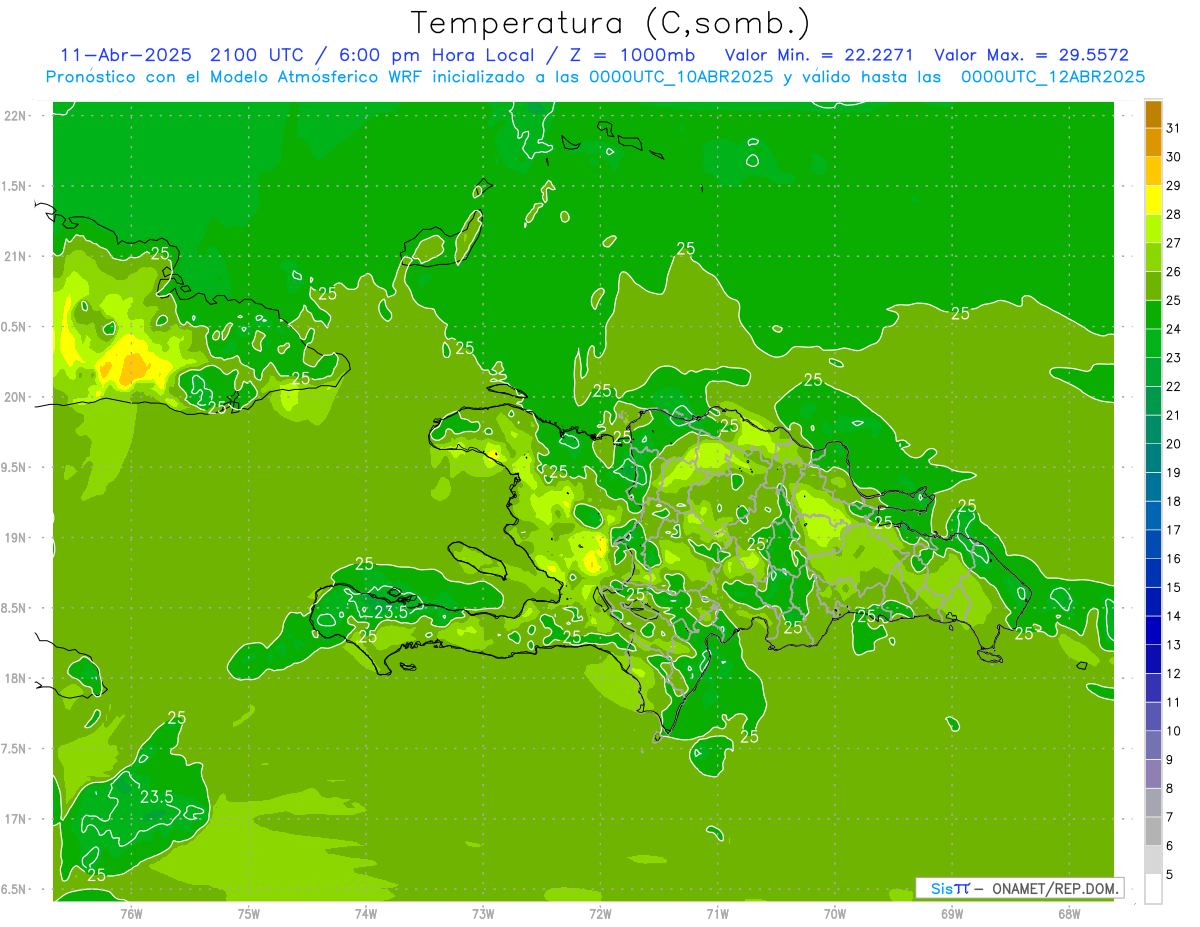Select the '0.5N' latitude label
Image resolution: width=1200 pixels, height=927 pixels.
pyautogui.click(x=15, y=327)
